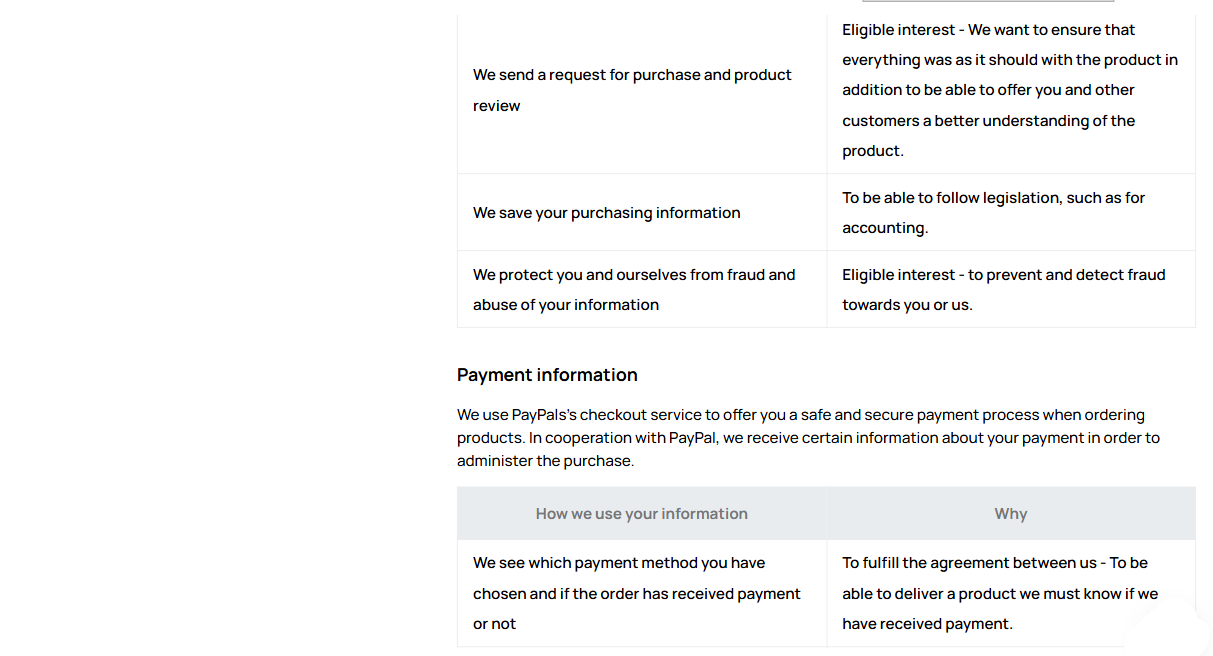Click the phrase "abuse of your information"
The width and height of the screenshot is (1213, 656).
point(566,305)
